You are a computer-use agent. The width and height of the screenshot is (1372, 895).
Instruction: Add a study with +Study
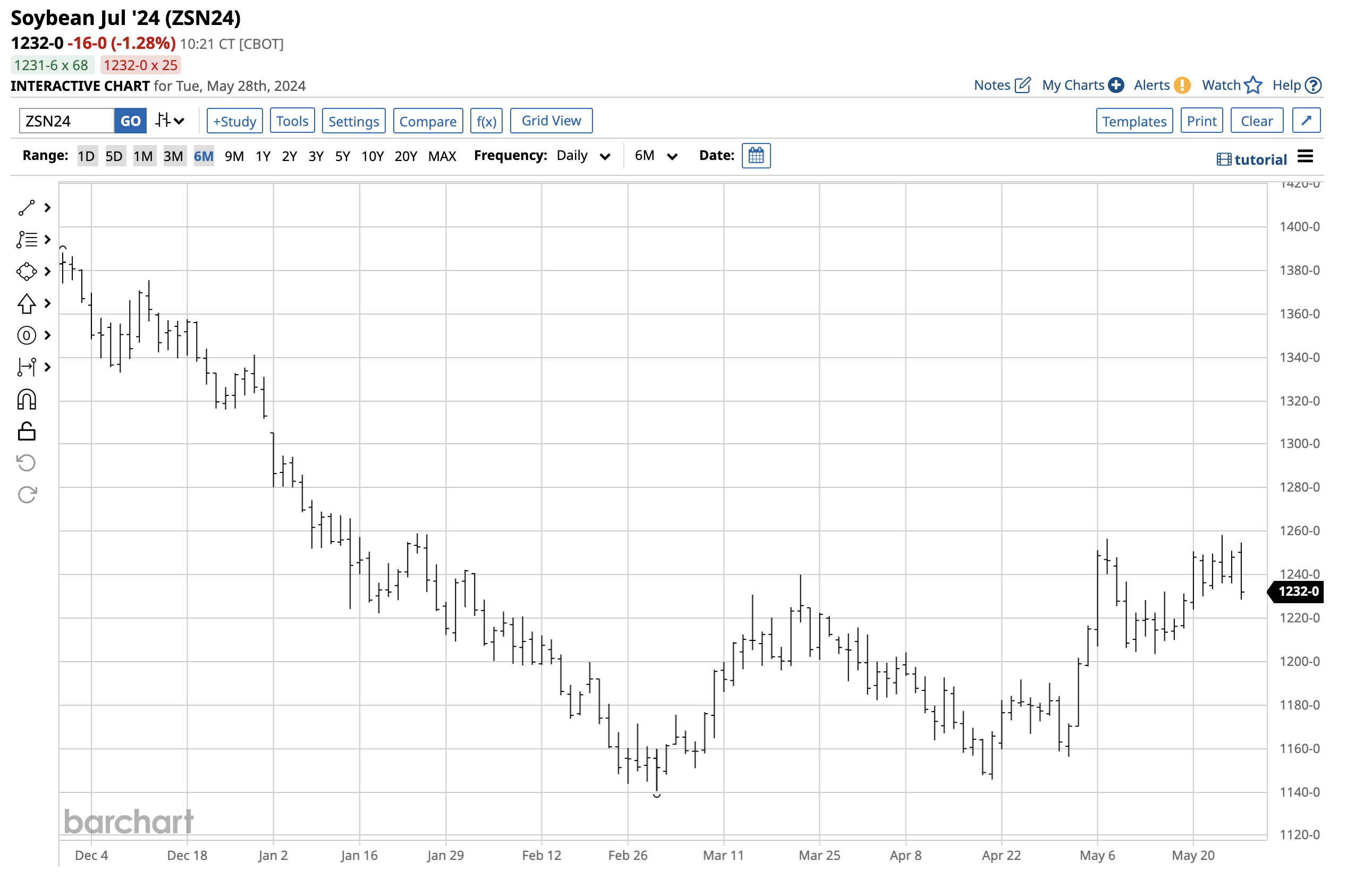235,121
